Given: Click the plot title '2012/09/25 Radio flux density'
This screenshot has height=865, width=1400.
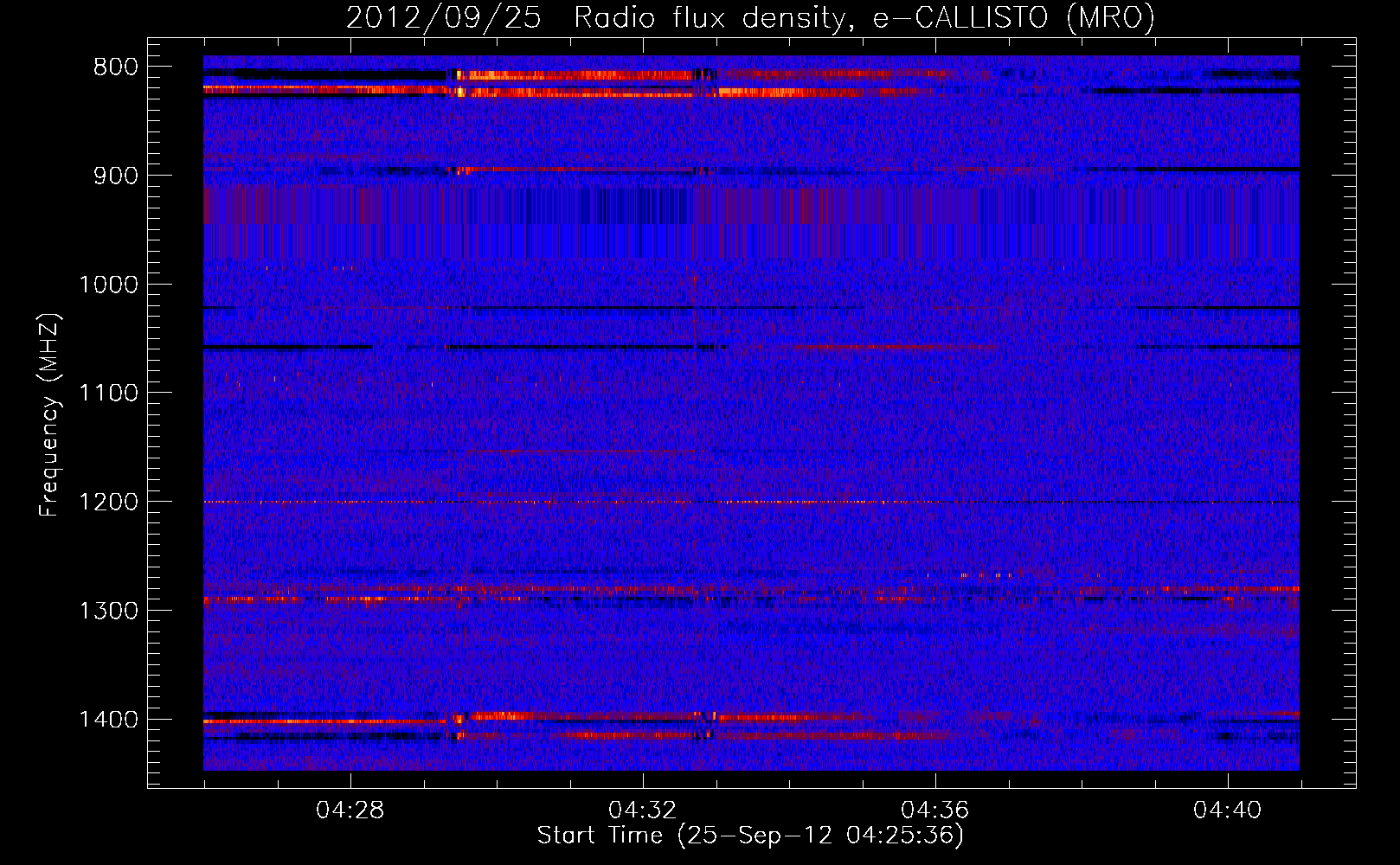Looking at the screenshot, I should pos(750,17).
